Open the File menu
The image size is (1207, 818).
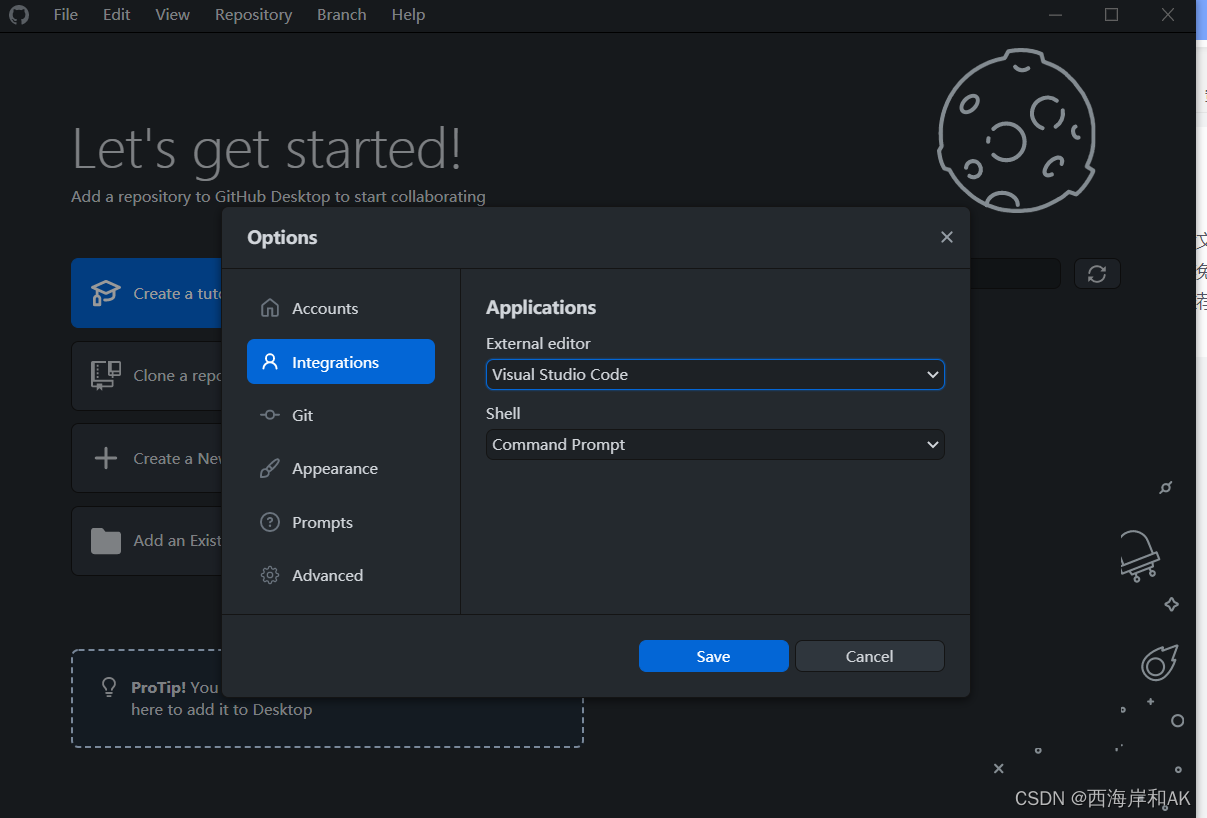click(65, 15)
